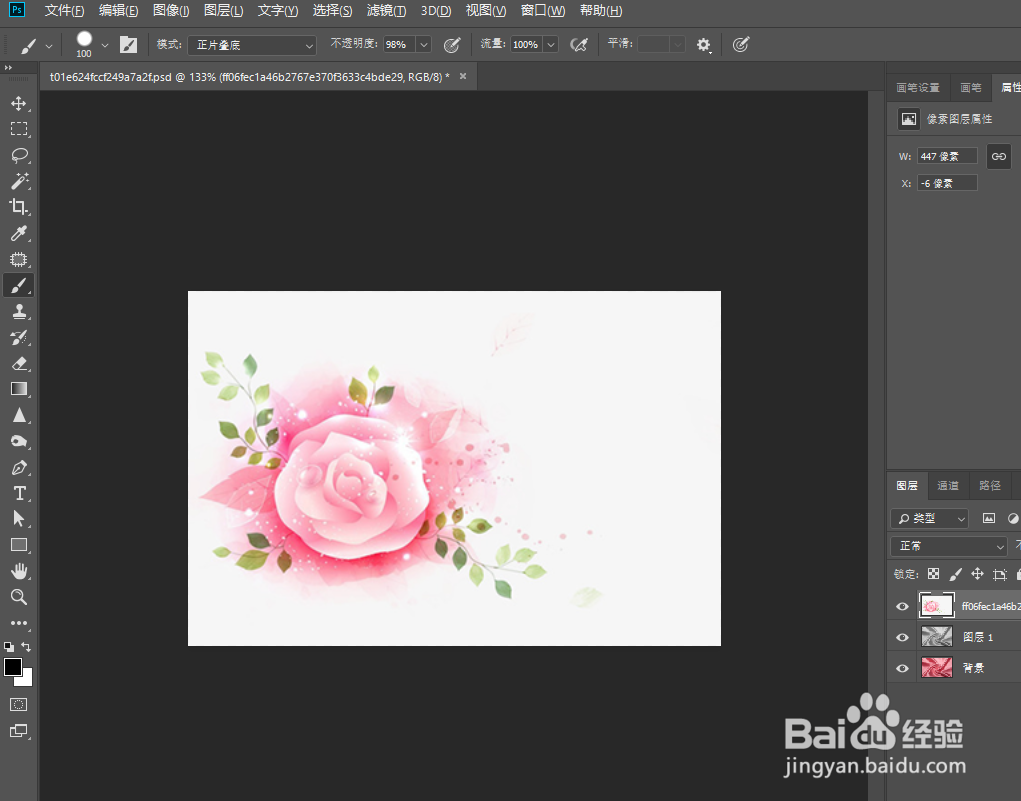Click the W width field
Viewport: 1021px width, 801px height.
point(947,156)
